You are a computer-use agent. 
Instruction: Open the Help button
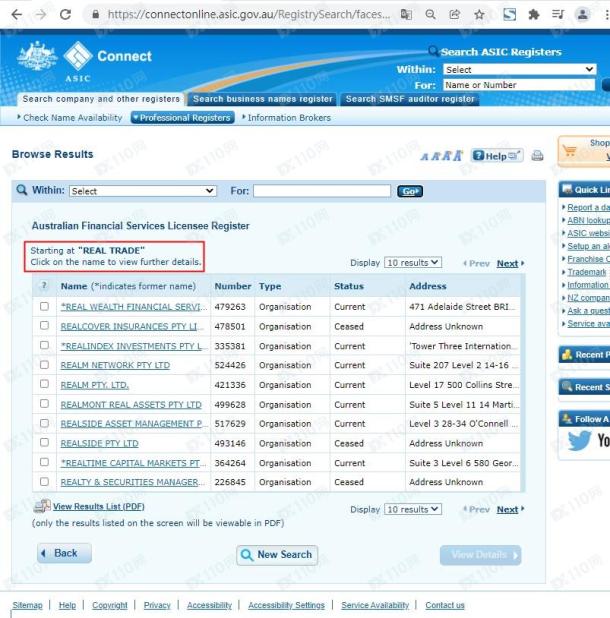[497, 156]
